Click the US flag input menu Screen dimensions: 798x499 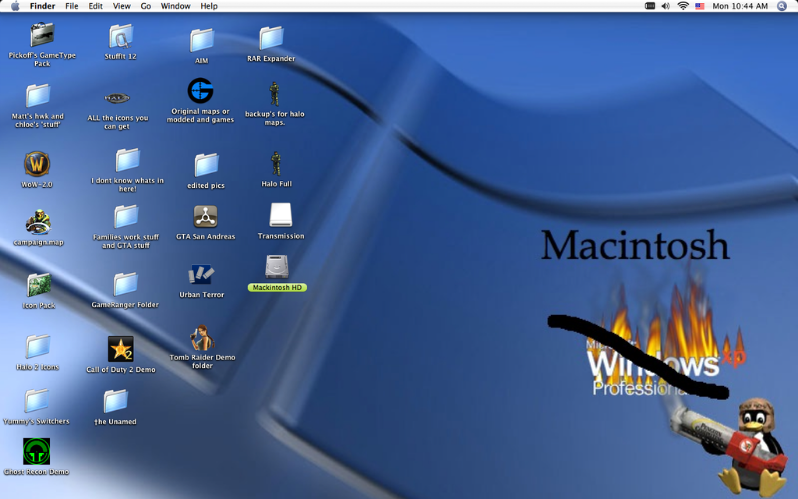700,6
